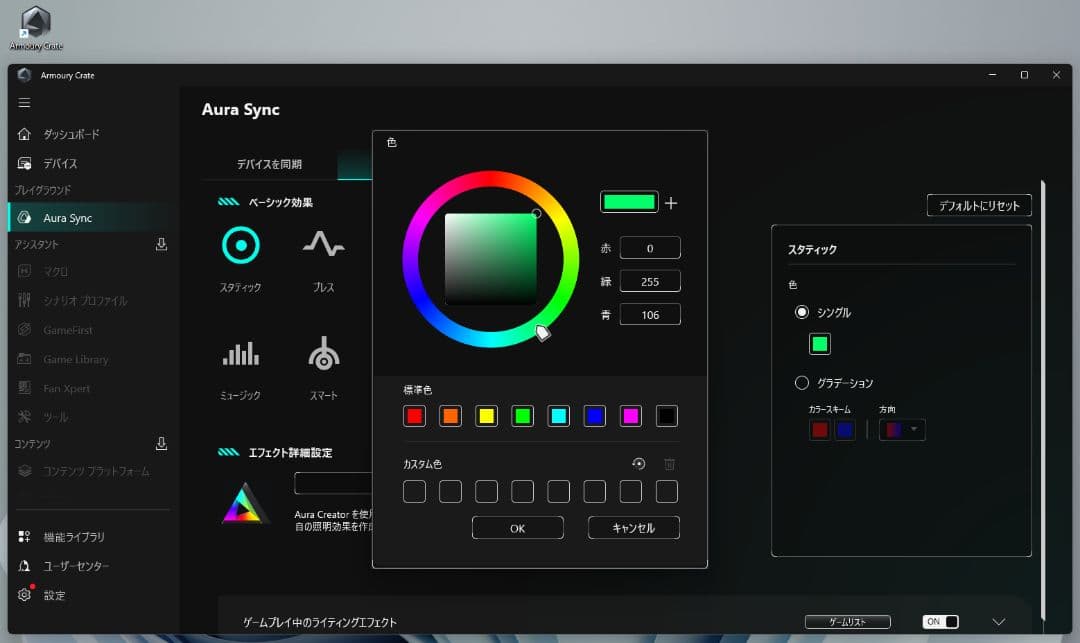Image resolution: width=1080 pixels, height=643 pixels.
Task: Select the Breathing wave effect icon
Action: [x=323, y=245]
